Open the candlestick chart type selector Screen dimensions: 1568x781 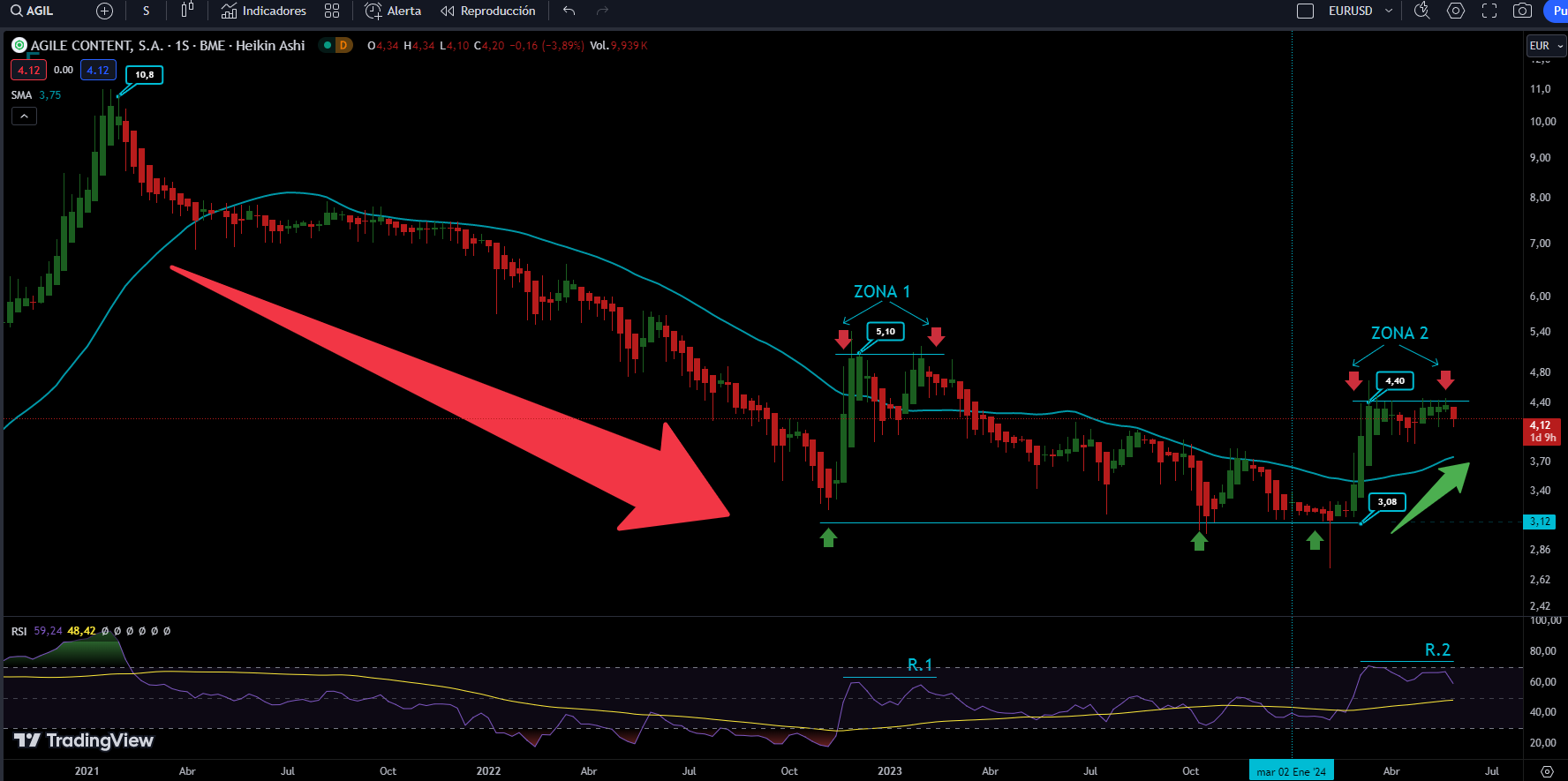point(186,11)
